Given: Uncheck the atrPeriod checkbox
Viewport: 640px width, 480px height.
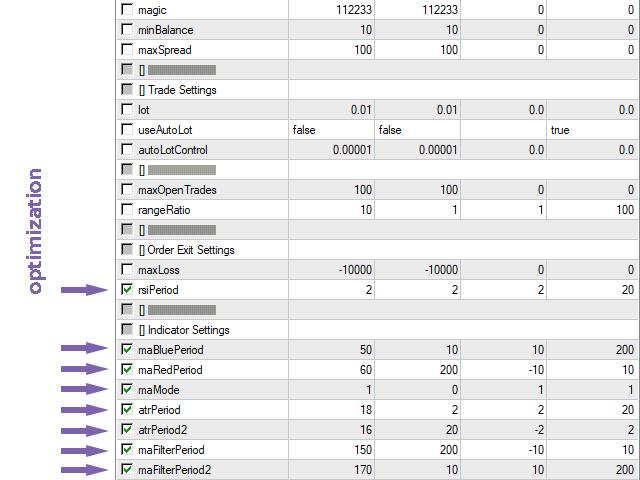Looking at the screenshot, I should coord(127,409).
